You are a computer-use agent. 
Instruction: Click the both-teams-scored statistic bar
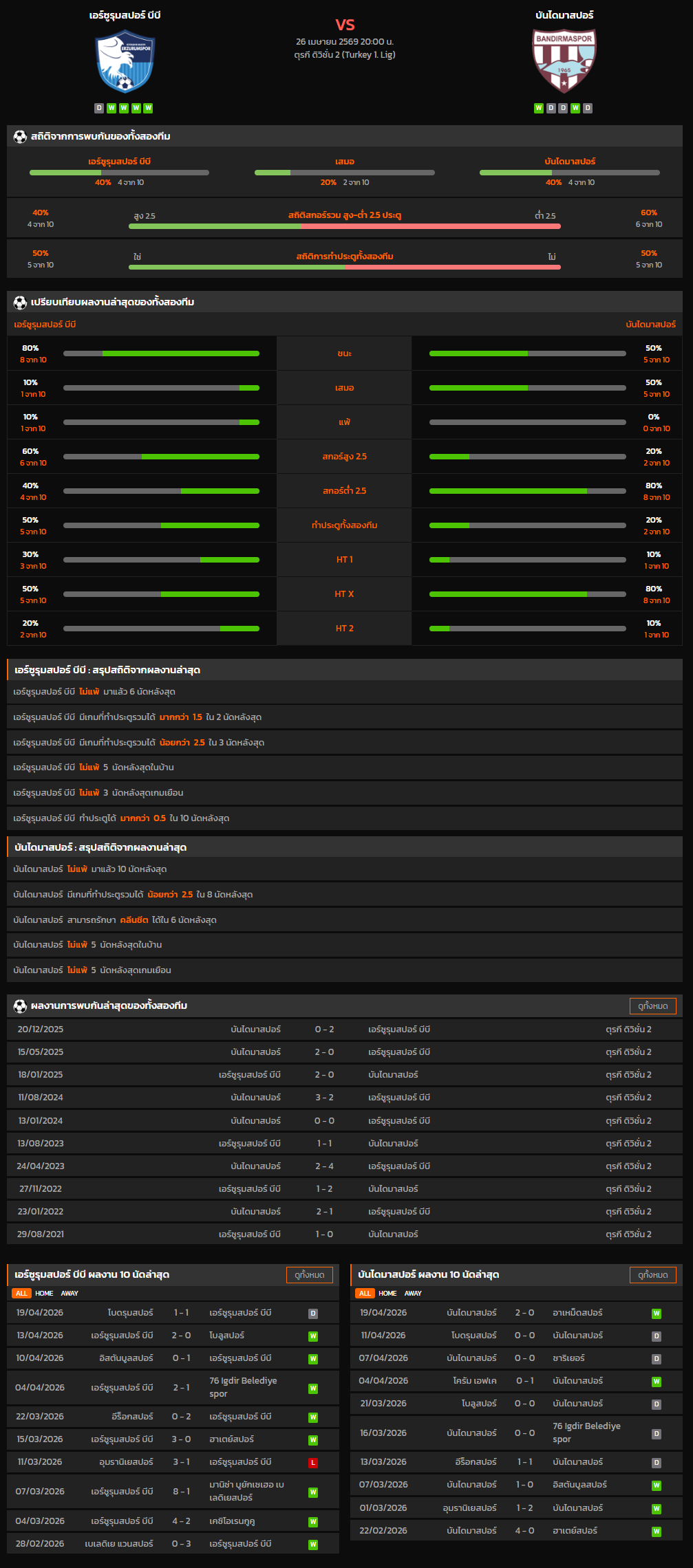pos(344,267)
